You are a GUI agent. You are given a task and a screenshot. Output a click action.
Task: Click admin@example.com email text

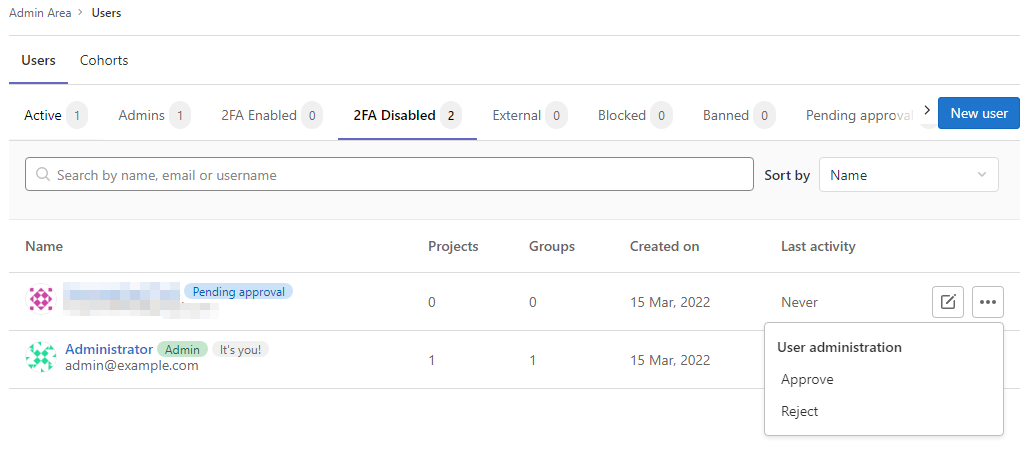coord(132,365)
